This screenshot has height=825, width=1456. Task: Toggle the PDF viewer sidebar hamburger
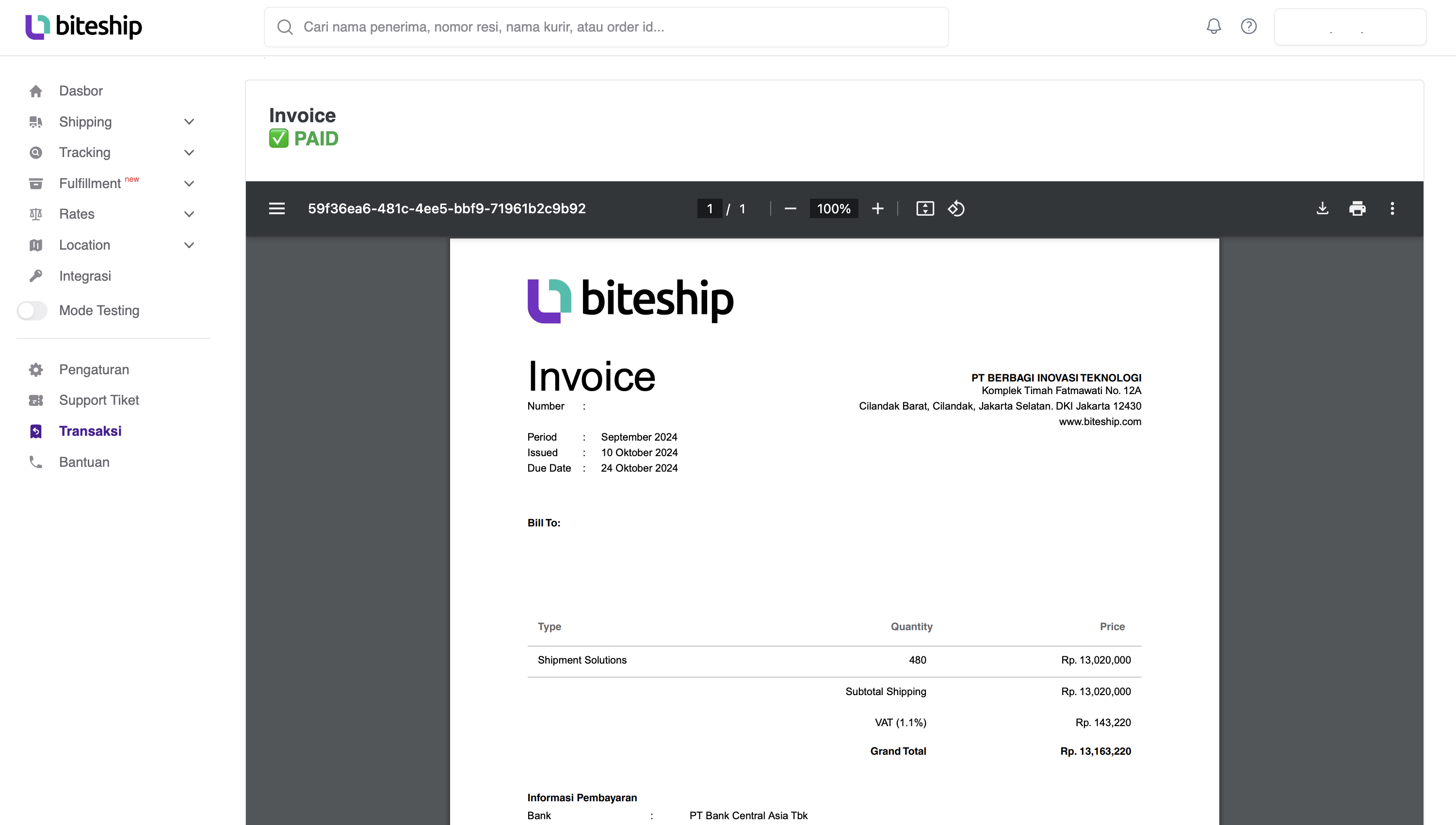[276, 208]
